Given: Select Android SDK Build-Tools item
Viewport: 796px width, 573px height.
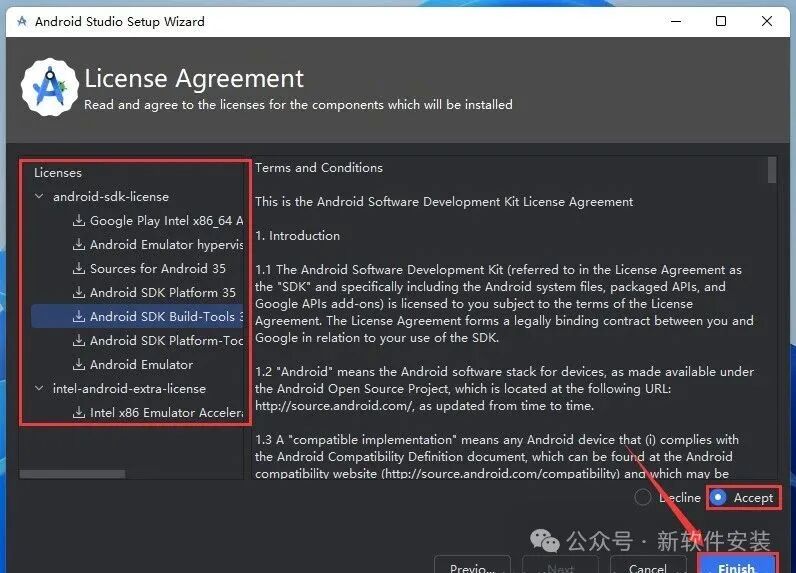Looking at the screenshot, I should [x=138, y=316].
